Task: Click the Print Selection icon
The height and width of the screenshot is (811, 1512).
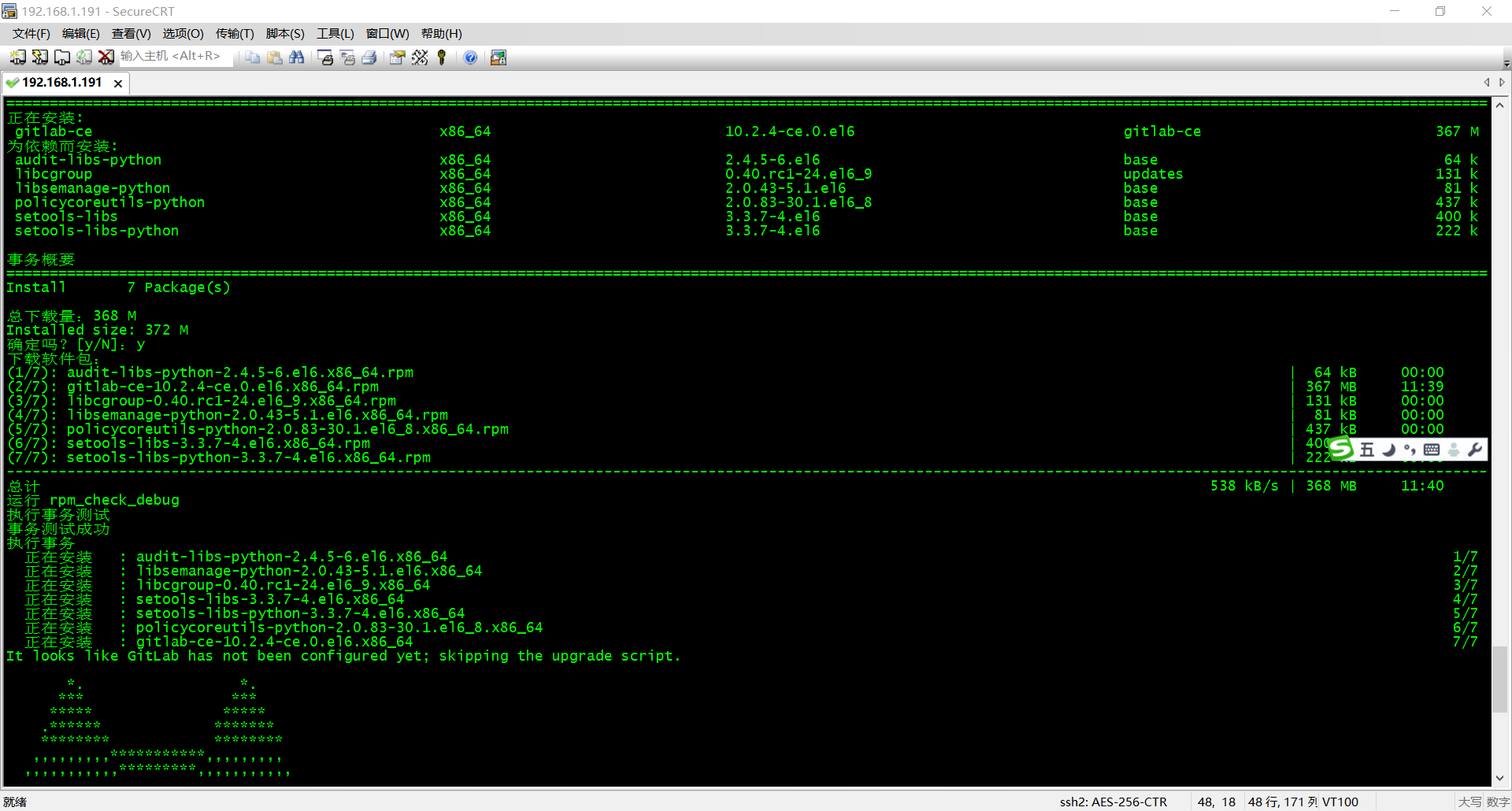Action: [347, 57]
